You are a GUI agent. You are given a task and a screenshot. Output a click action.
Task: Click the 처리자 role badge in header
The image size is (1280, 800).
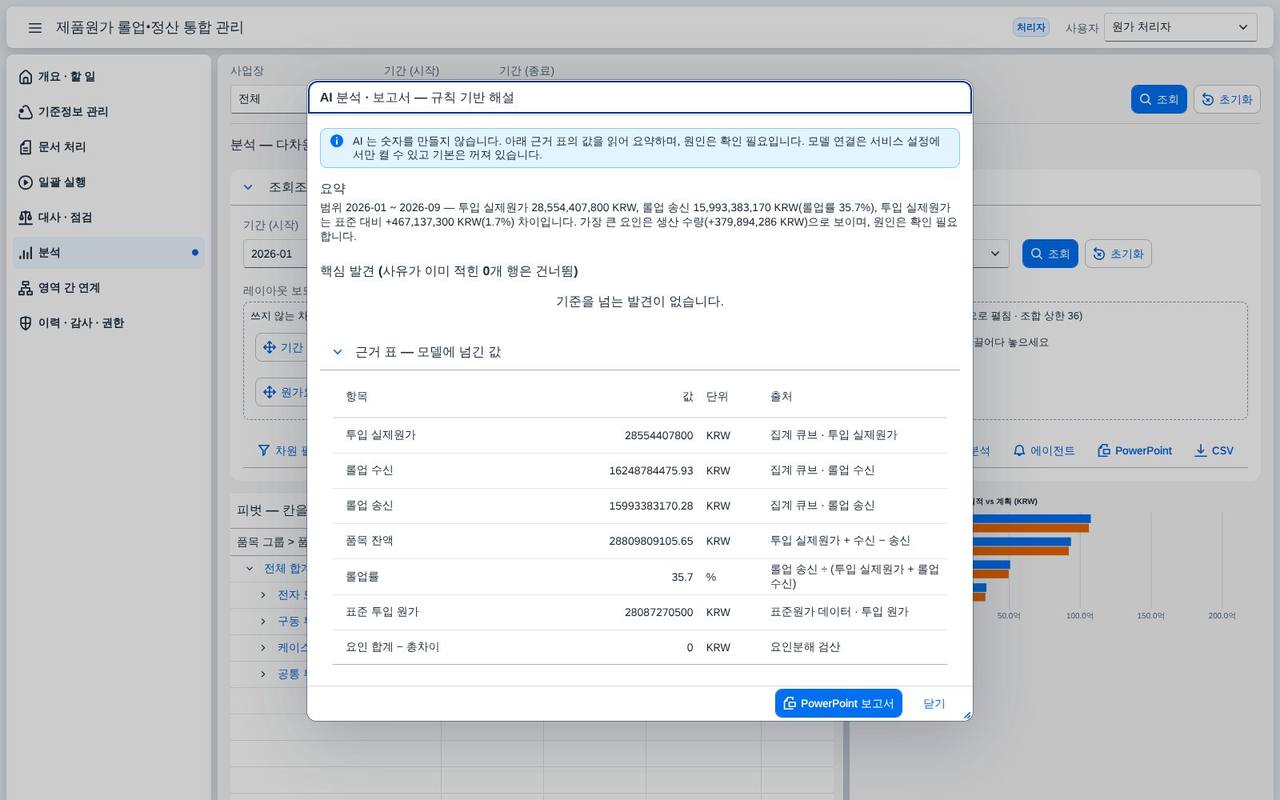click(1031, 28)
